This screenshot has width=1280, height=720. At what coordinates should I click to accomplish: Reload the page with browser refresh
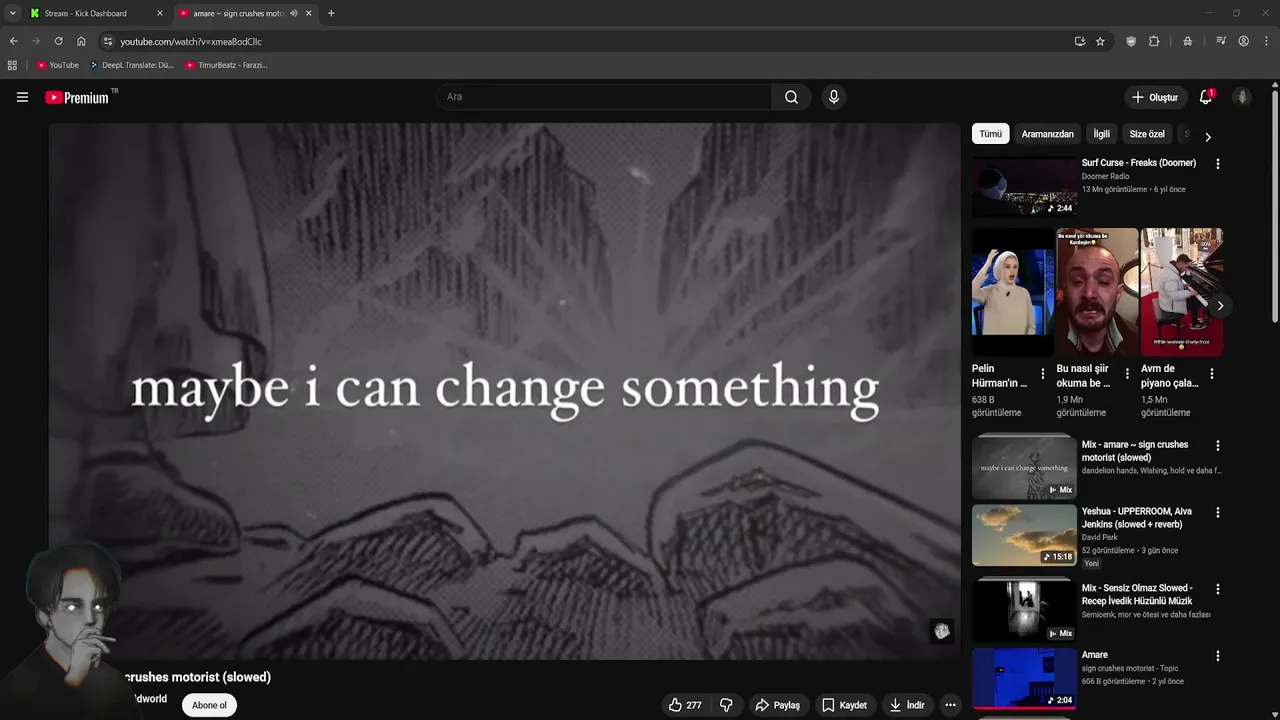point(58,41)
